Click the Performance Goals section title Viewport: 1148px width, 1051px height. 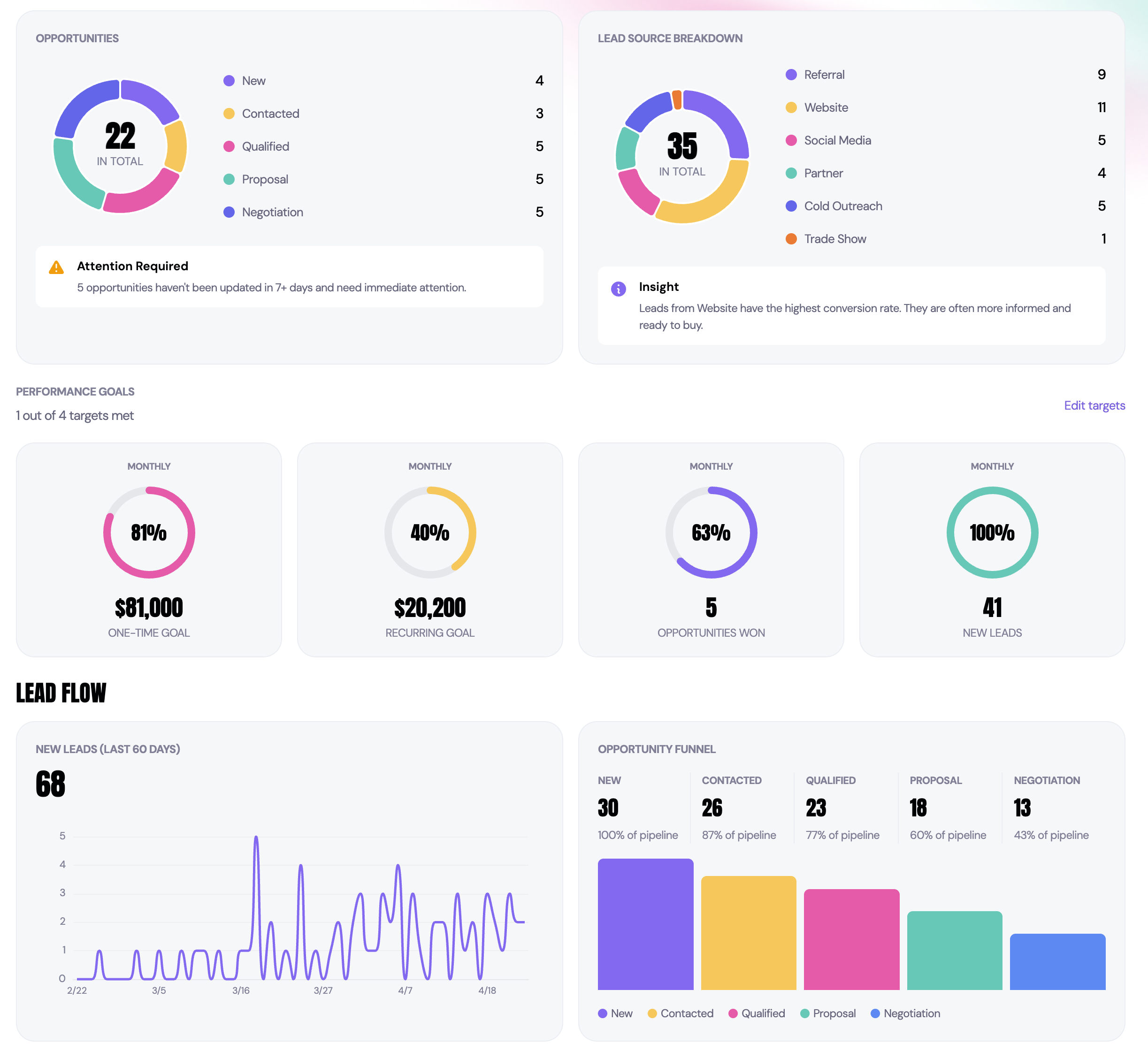coord(75,392)
